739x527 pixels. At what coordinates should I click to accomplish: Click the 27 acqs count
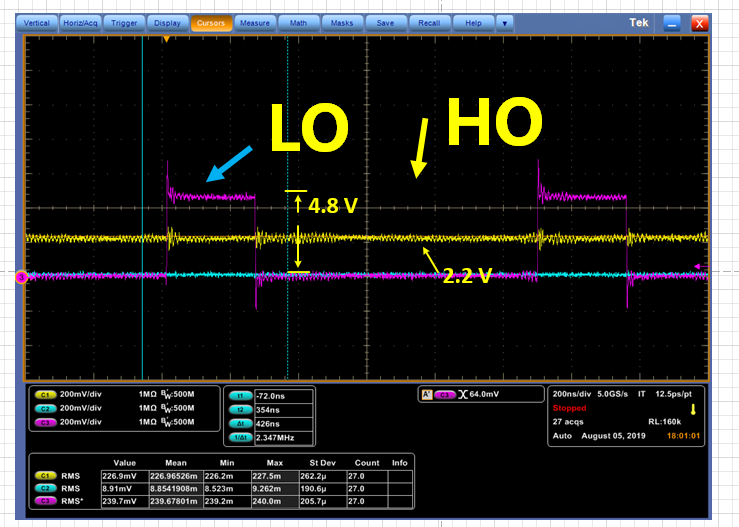[568, 422]
